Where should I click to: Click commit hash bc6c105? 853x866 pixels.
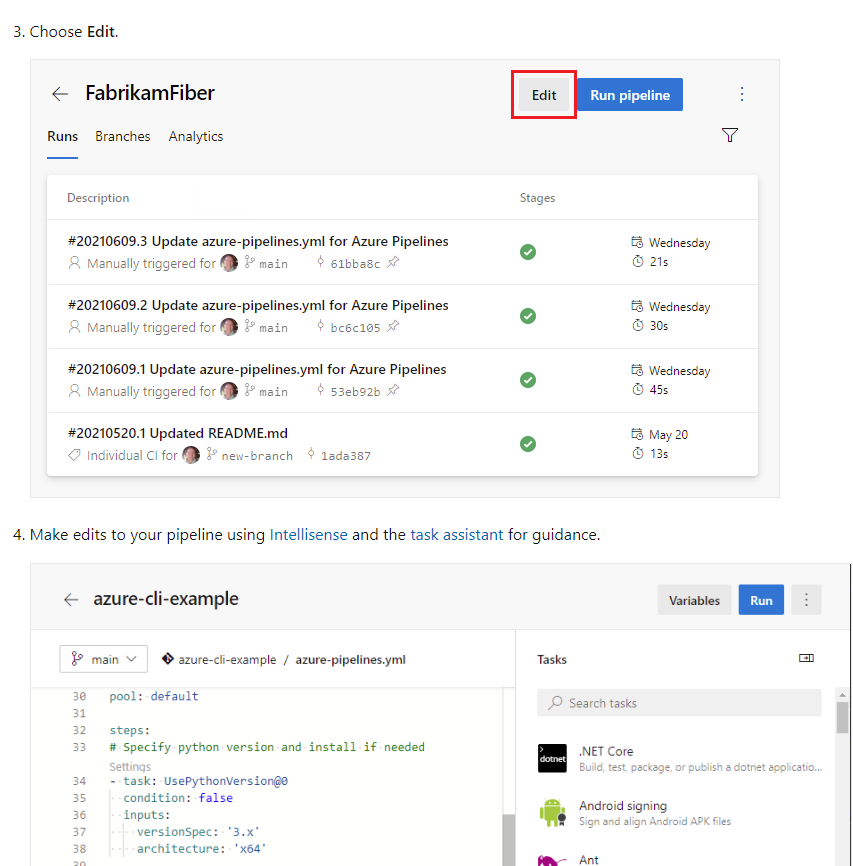coord(355,328)
